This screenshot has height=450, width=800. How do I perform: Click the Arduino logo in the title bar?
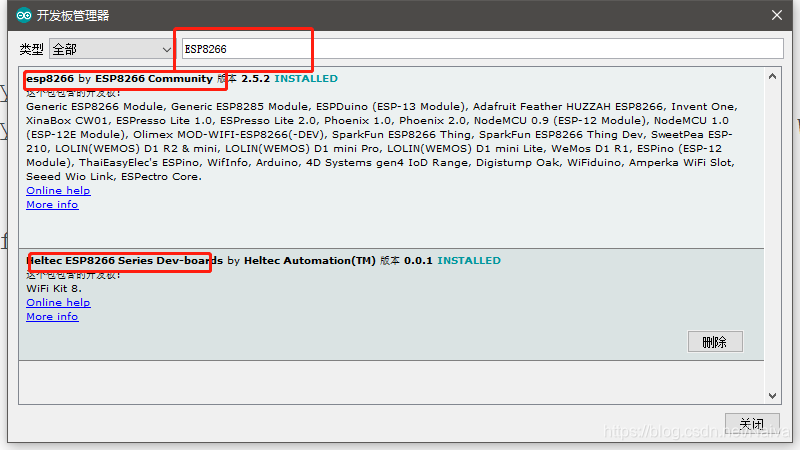[24, 15]
